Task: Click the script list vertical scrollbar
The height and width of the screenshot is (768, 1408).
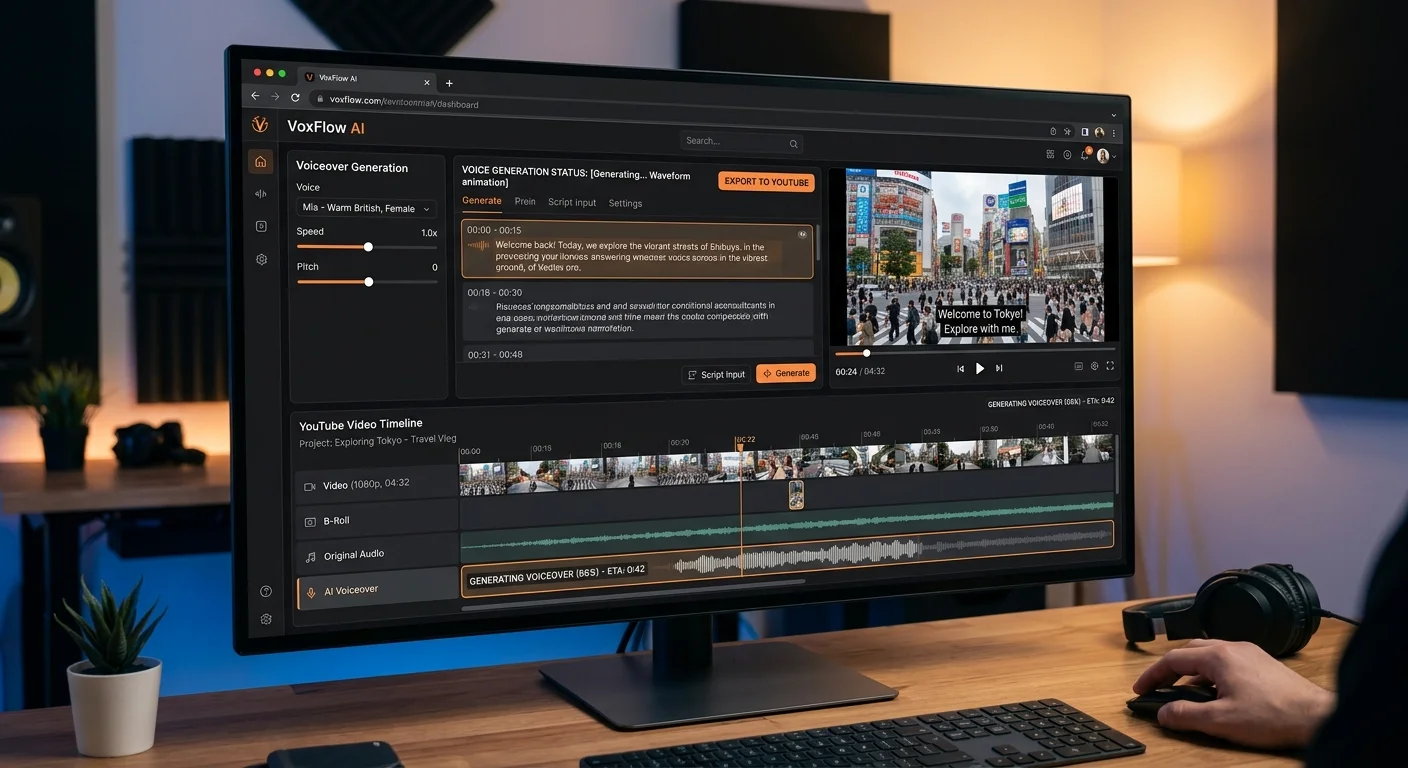Action: (x=817, y=245)
